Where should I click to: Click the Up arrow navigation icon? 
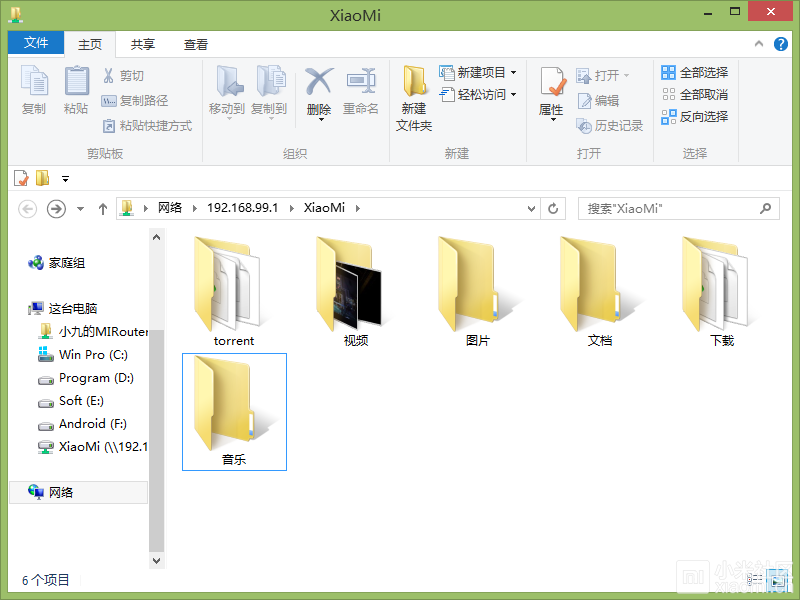[x=102, y=209]
